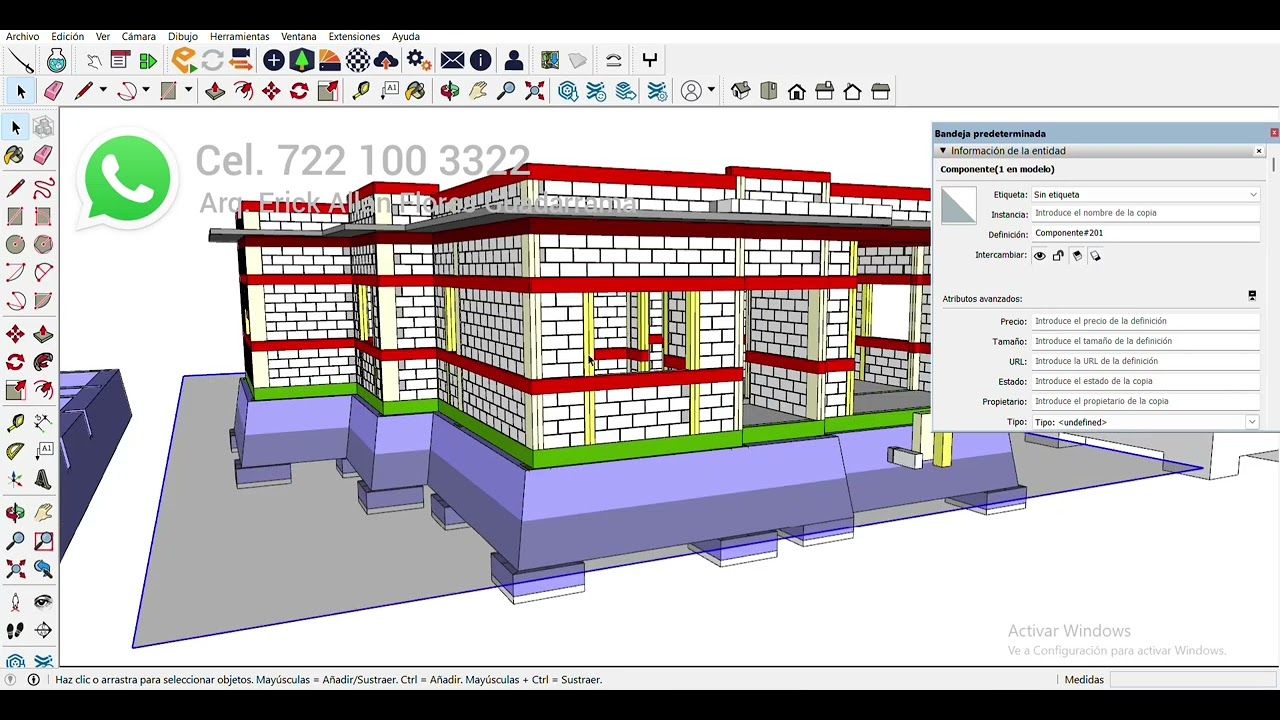Image resolution: width=1280 pixels, height=720 pixels.
Task: Select the Axes tool in left toolbar
Action: (x=15, y=479)
